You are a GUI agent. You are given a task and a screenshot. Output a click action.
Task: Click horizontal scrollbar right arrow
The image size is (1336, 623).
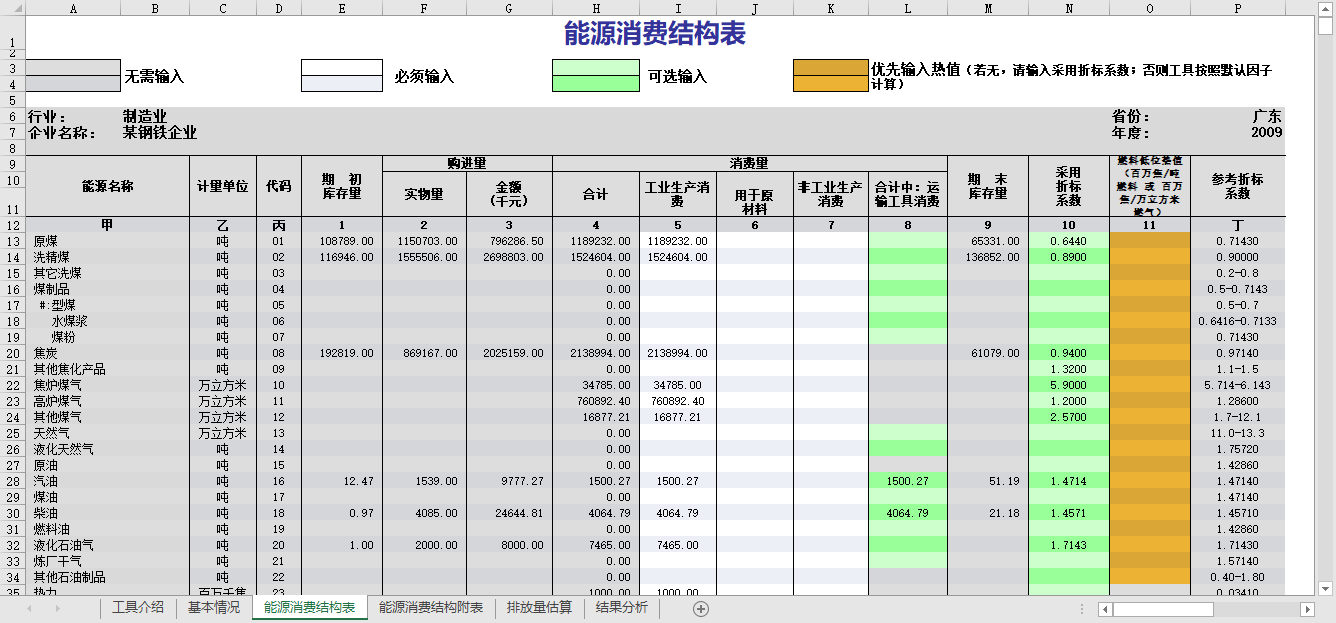[x=1306, y=609]
